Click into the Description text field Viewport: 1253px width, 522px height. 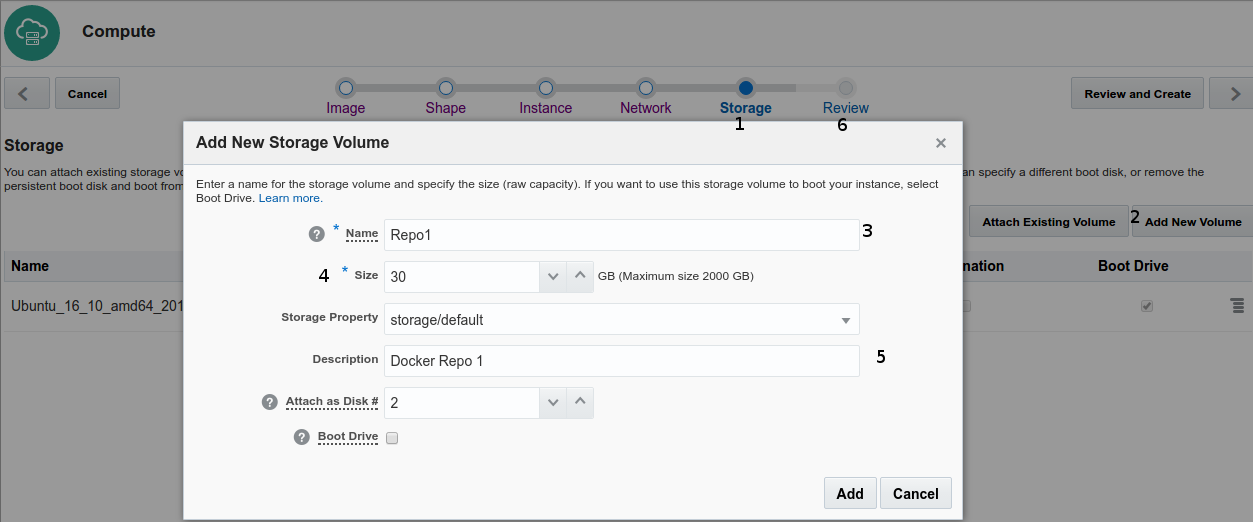(621, 361)
